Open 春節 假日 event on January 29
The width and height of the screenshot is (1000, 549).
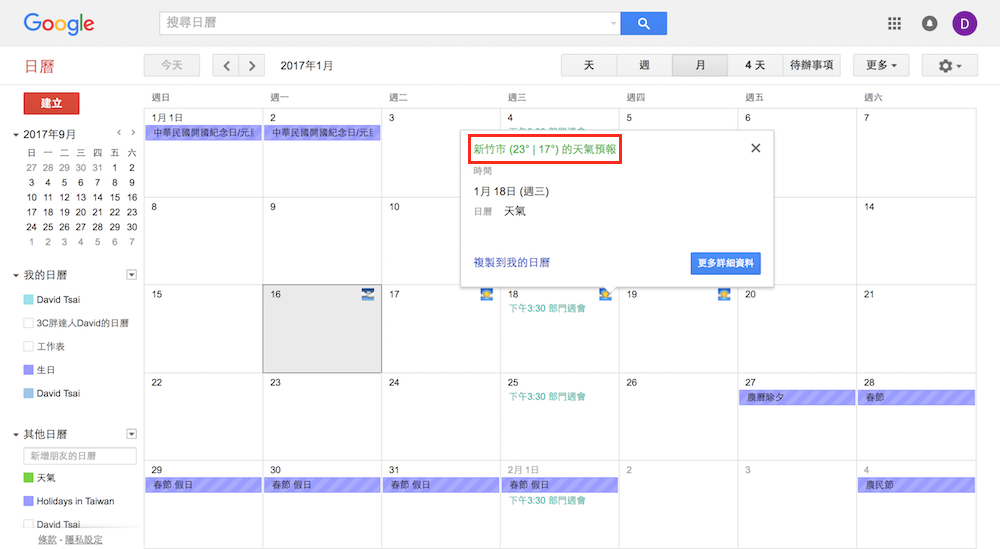(x=203, y=485)
